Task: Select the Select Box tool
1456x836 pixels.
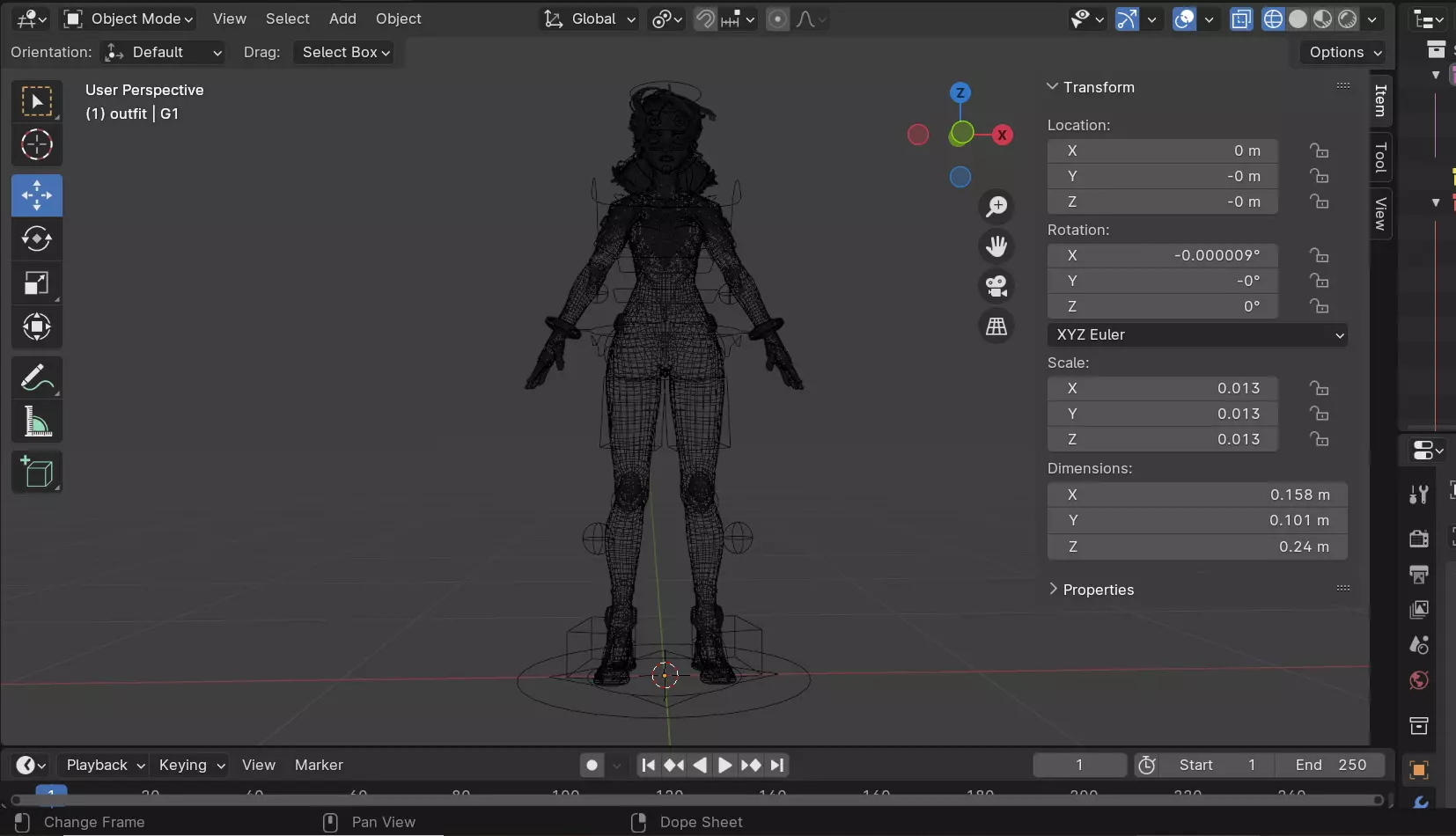Action: click(x=37, y=101)
